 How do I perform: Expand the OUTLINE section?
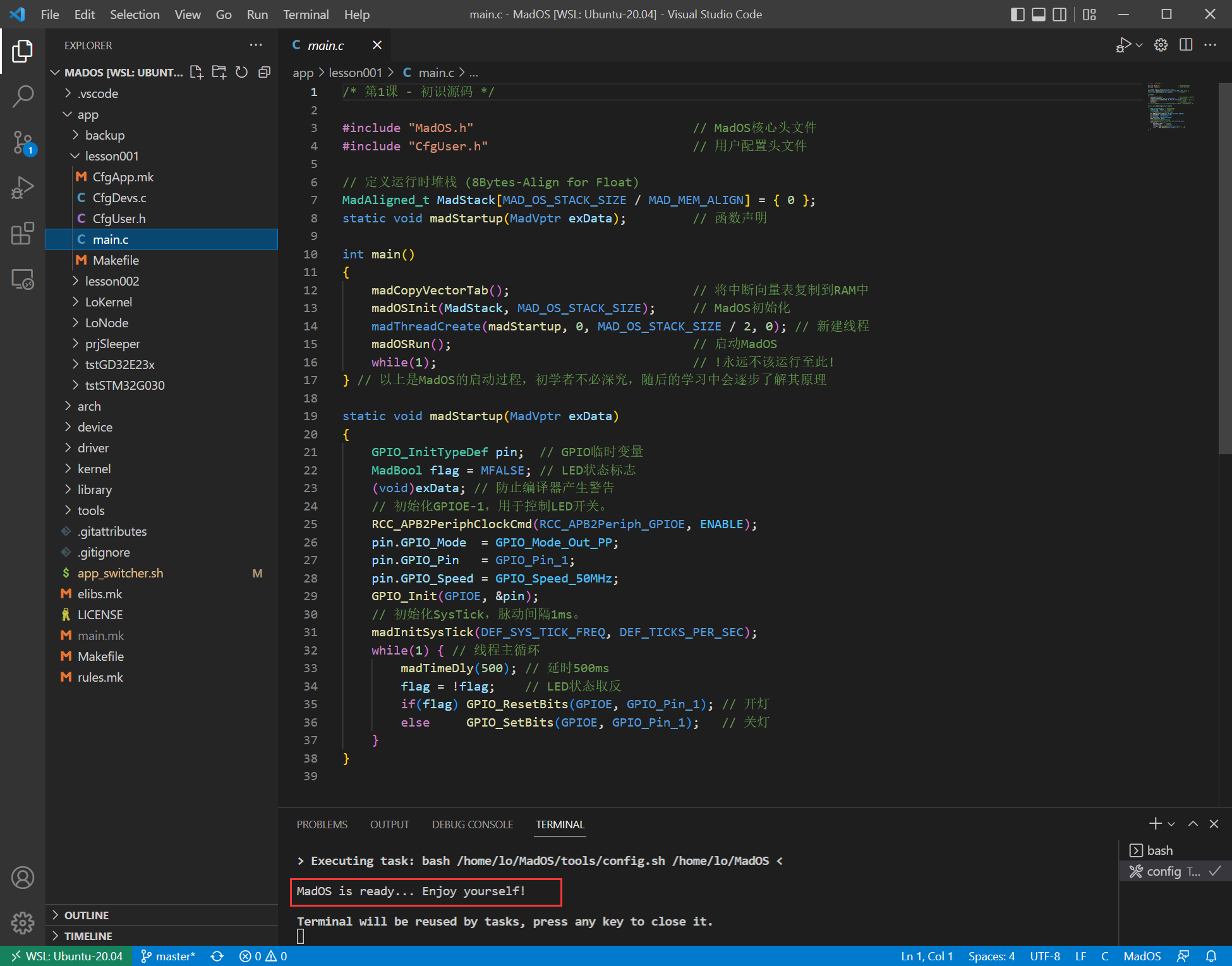point(162,915)
